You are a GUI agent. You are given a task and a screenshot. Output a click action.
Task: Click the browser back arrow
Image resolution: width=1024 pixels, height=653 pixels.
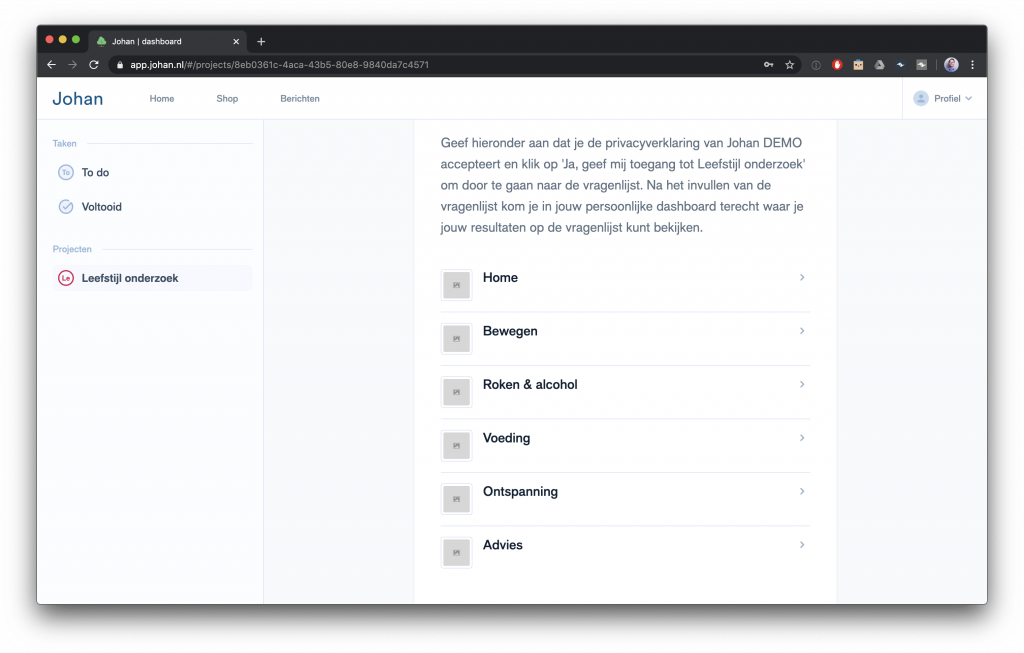[x=52, y=65]
